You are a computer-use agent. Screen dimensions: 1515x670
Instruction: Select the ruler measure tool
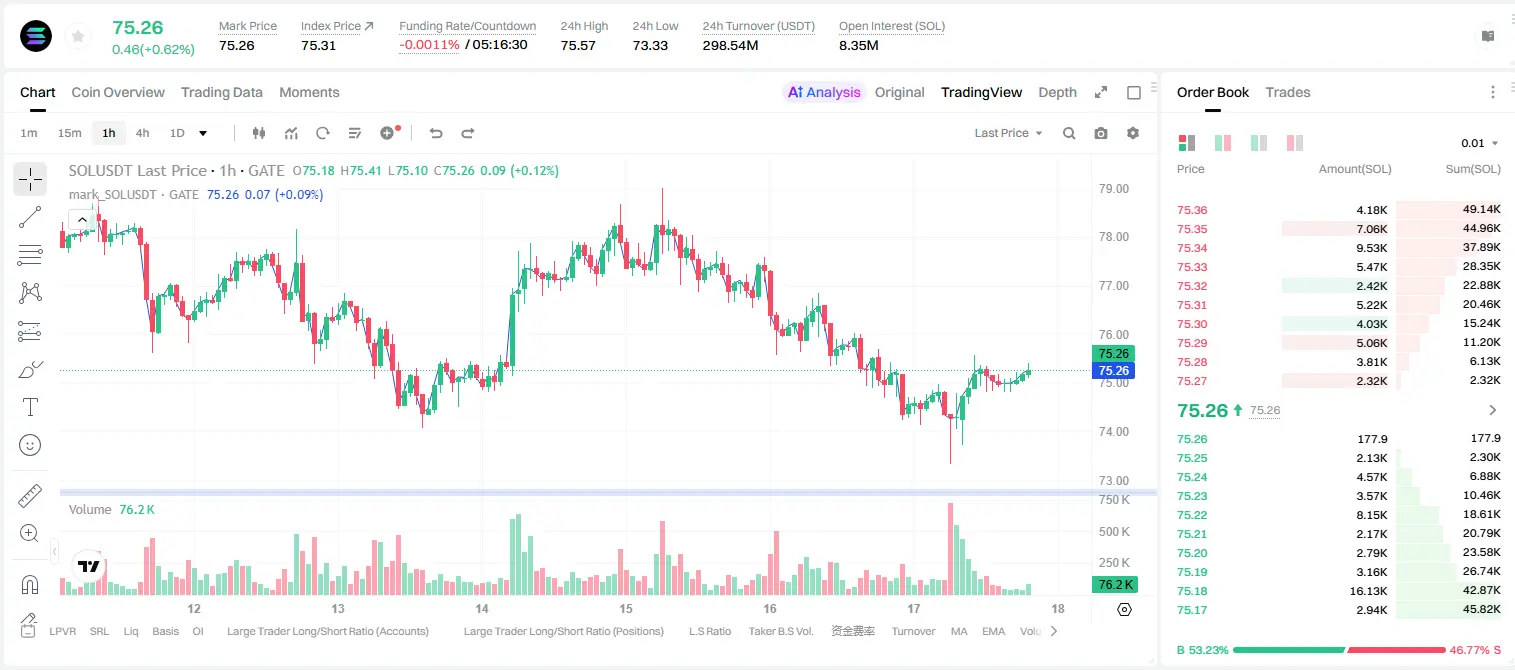[x=30, y=496]
